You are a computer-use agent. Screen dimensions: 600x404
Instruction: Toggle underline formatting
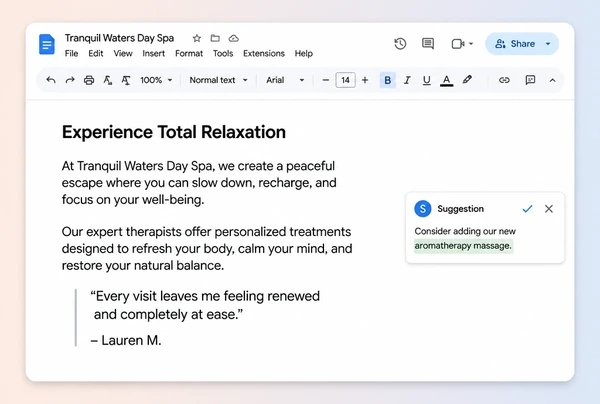427,80
